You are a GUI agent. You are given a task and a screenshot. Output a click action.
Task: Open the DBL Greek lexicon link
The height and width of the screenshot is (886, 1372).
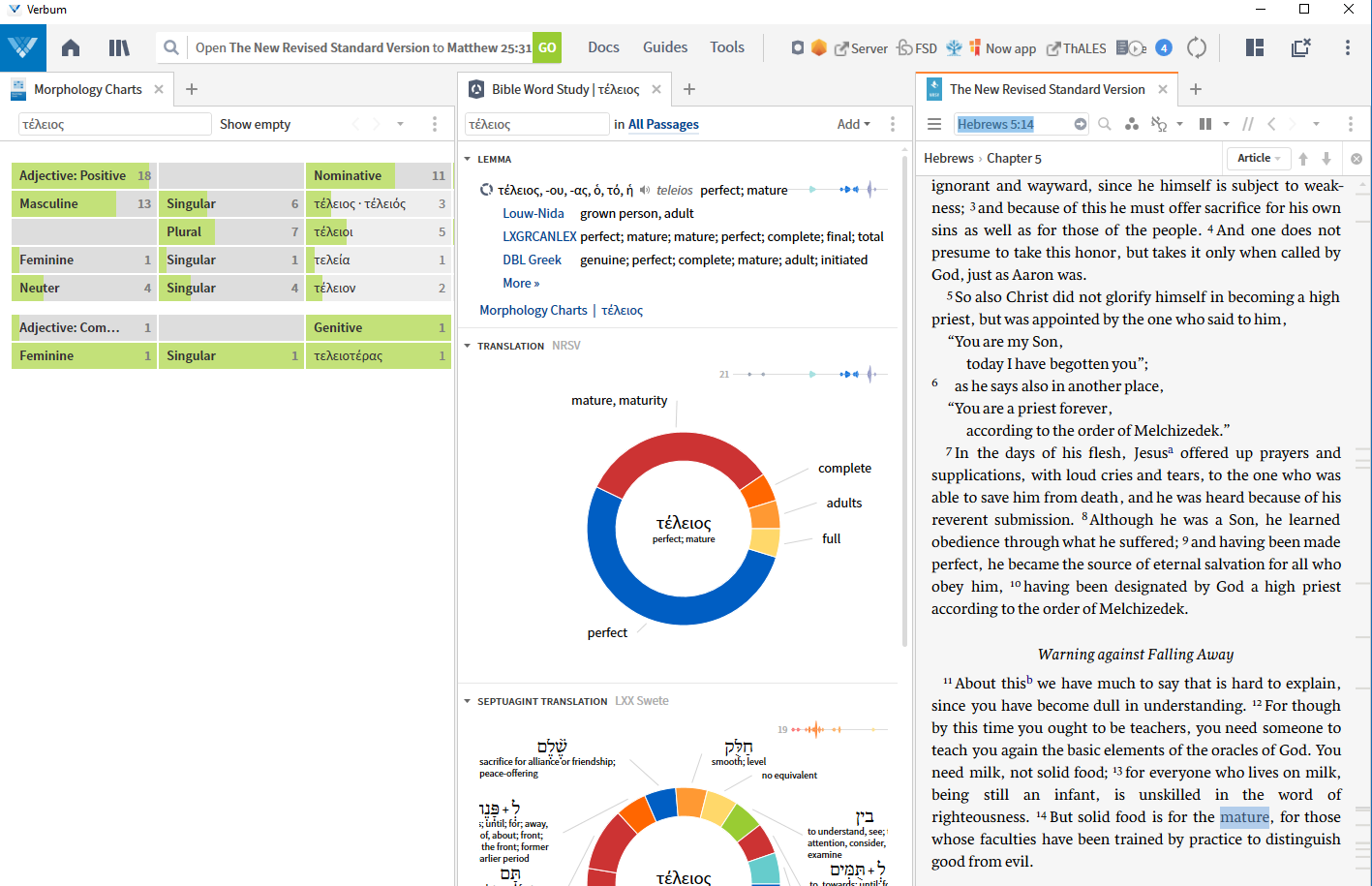coord(532,260)
